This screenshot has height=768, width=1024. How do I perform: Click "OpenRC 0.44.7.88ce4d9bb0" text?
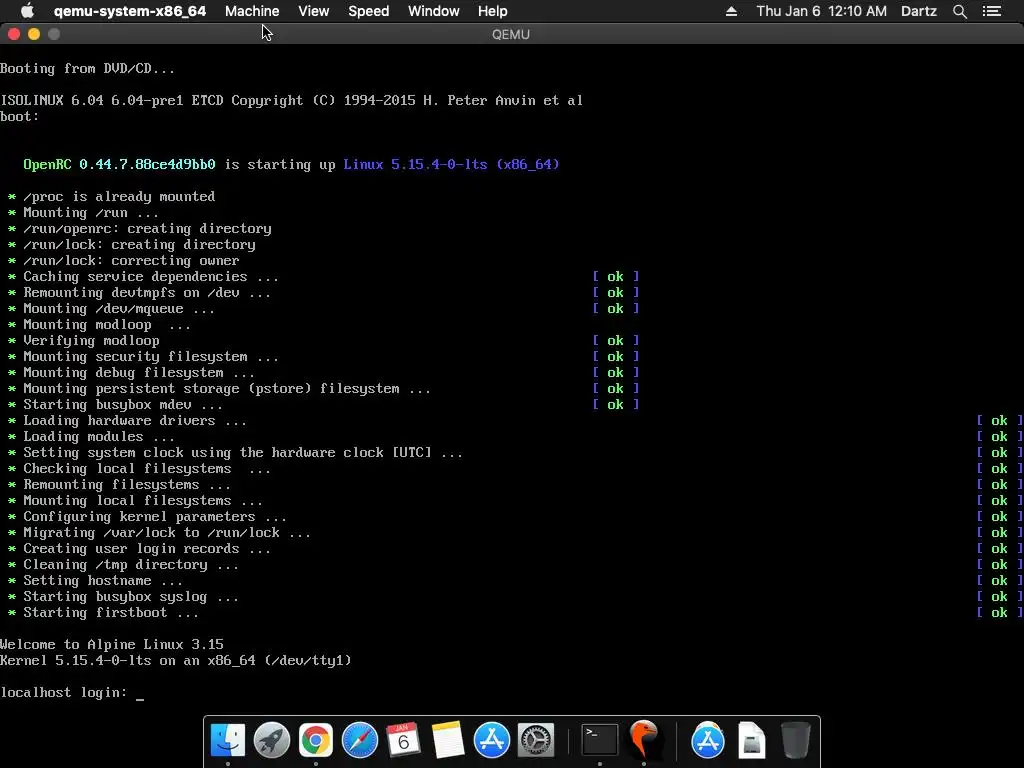[x=120, y=165]
